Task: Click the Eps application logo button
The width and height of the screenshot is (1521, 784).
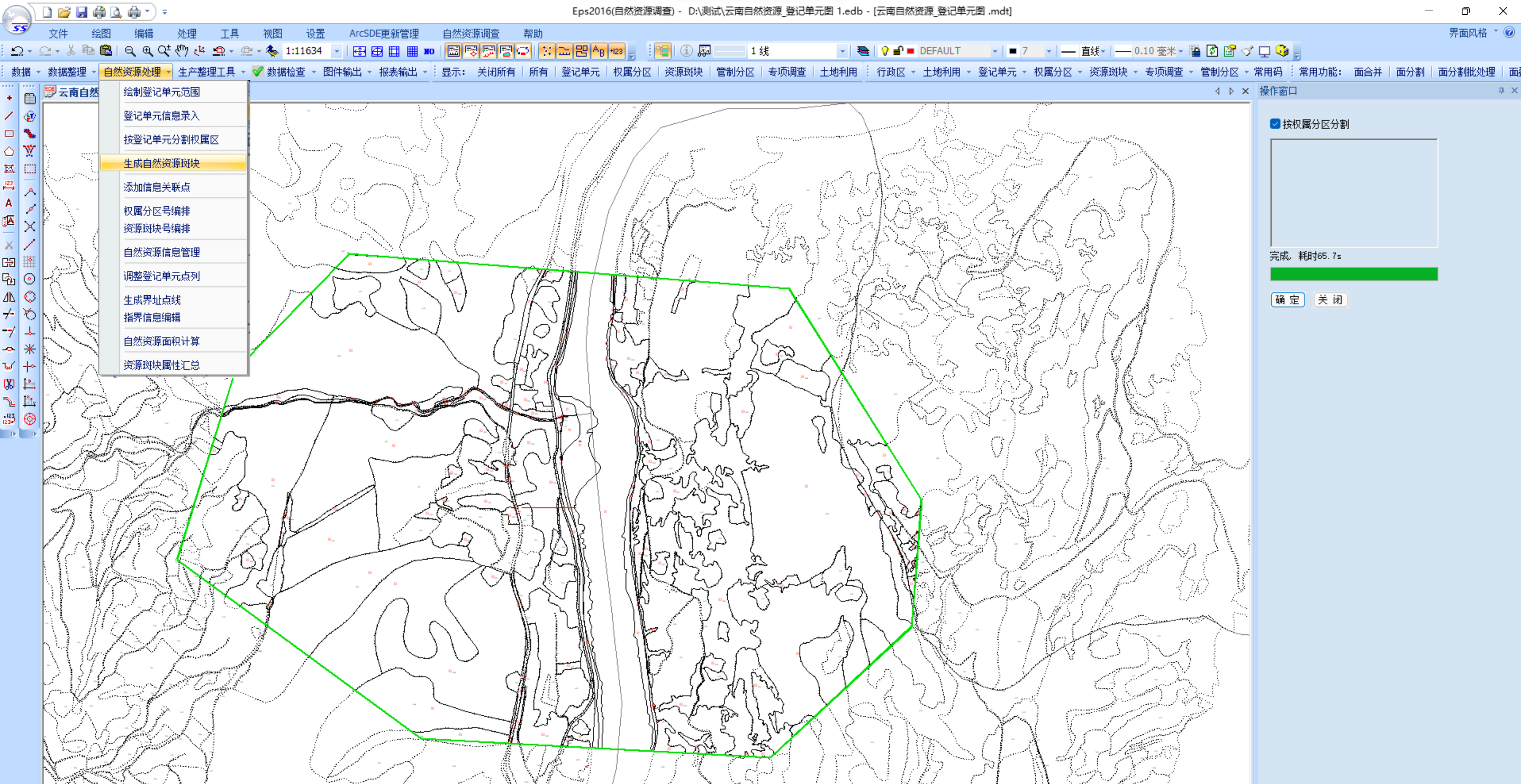Action: 17,19
